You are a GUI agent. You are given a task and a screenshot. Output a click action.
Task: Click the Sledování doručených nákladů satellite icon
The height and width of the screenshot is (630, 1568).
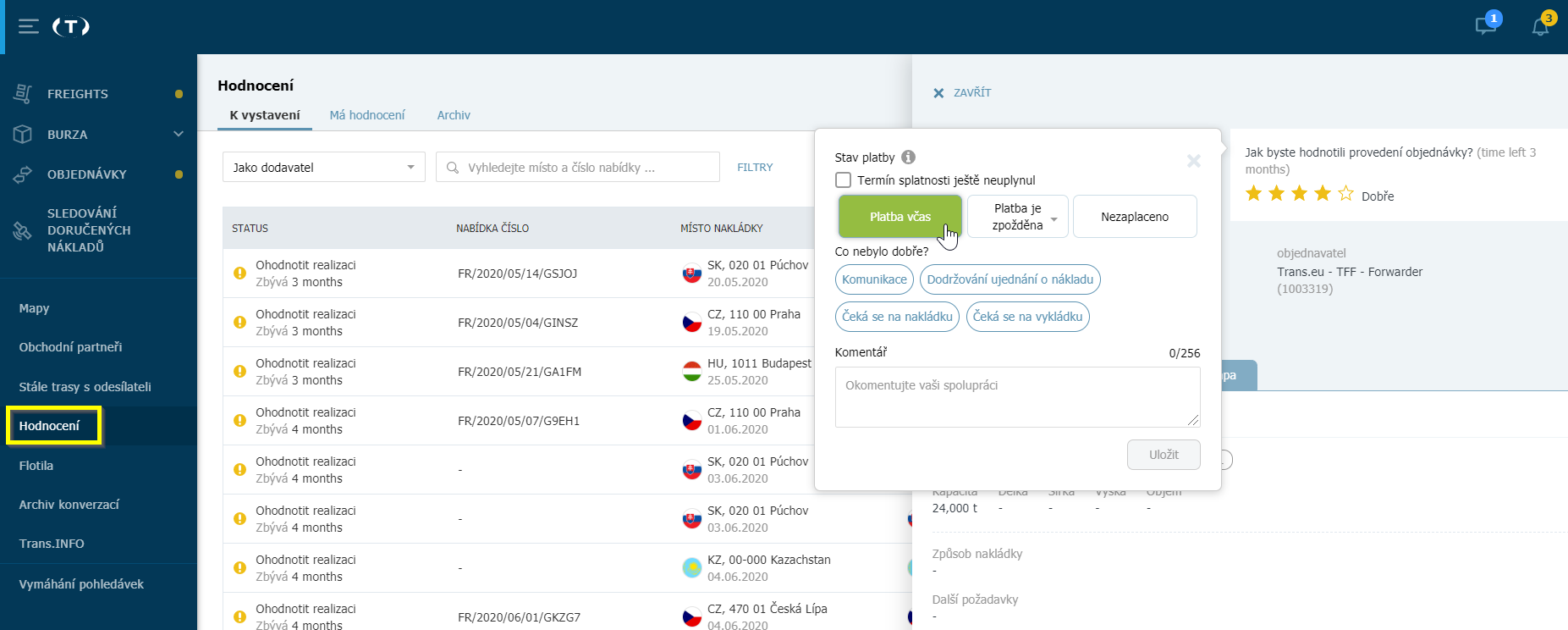coord(23,230)
